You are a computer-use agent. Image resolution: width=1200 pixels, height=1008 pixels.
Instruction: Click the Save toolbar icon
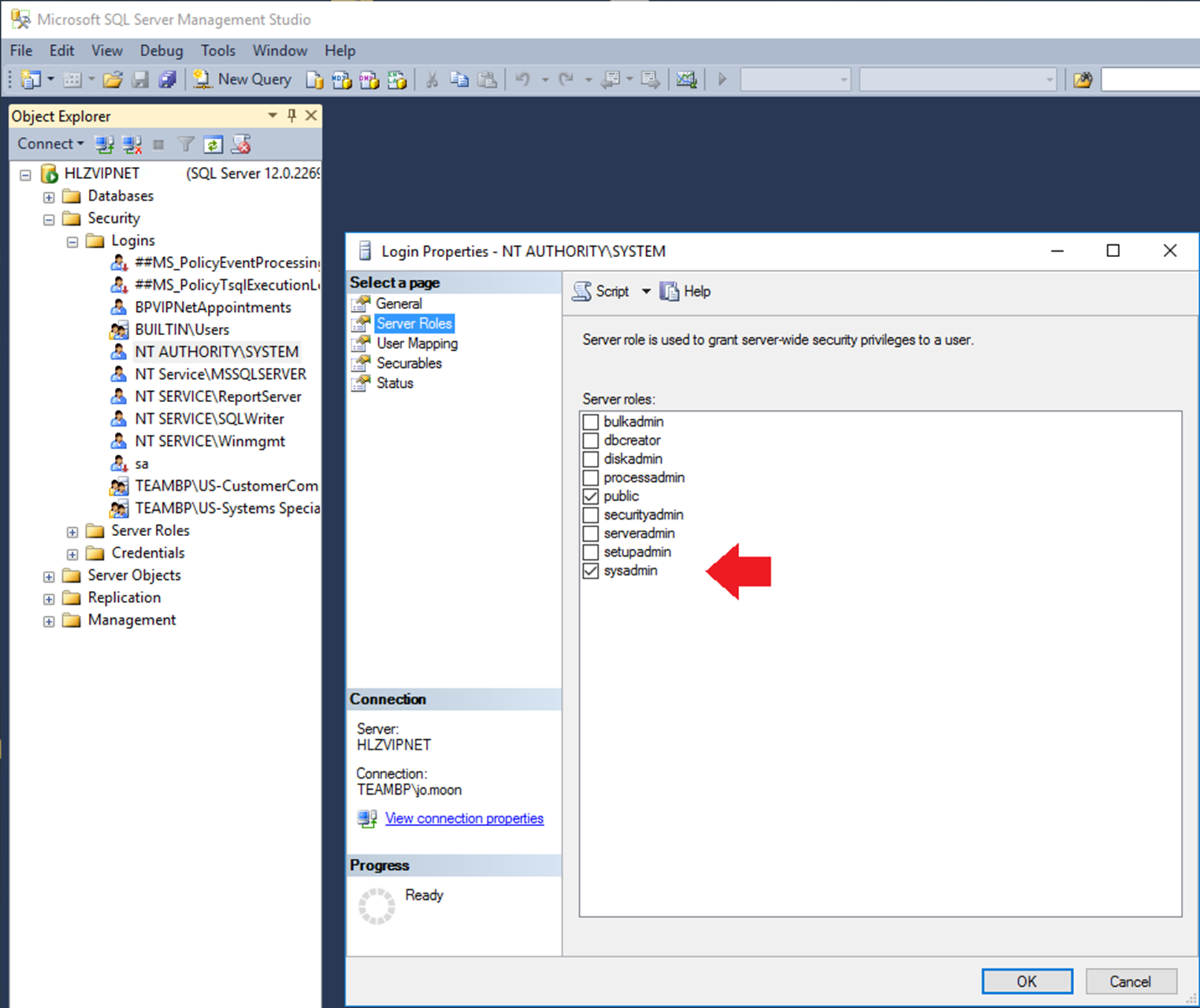141,79
